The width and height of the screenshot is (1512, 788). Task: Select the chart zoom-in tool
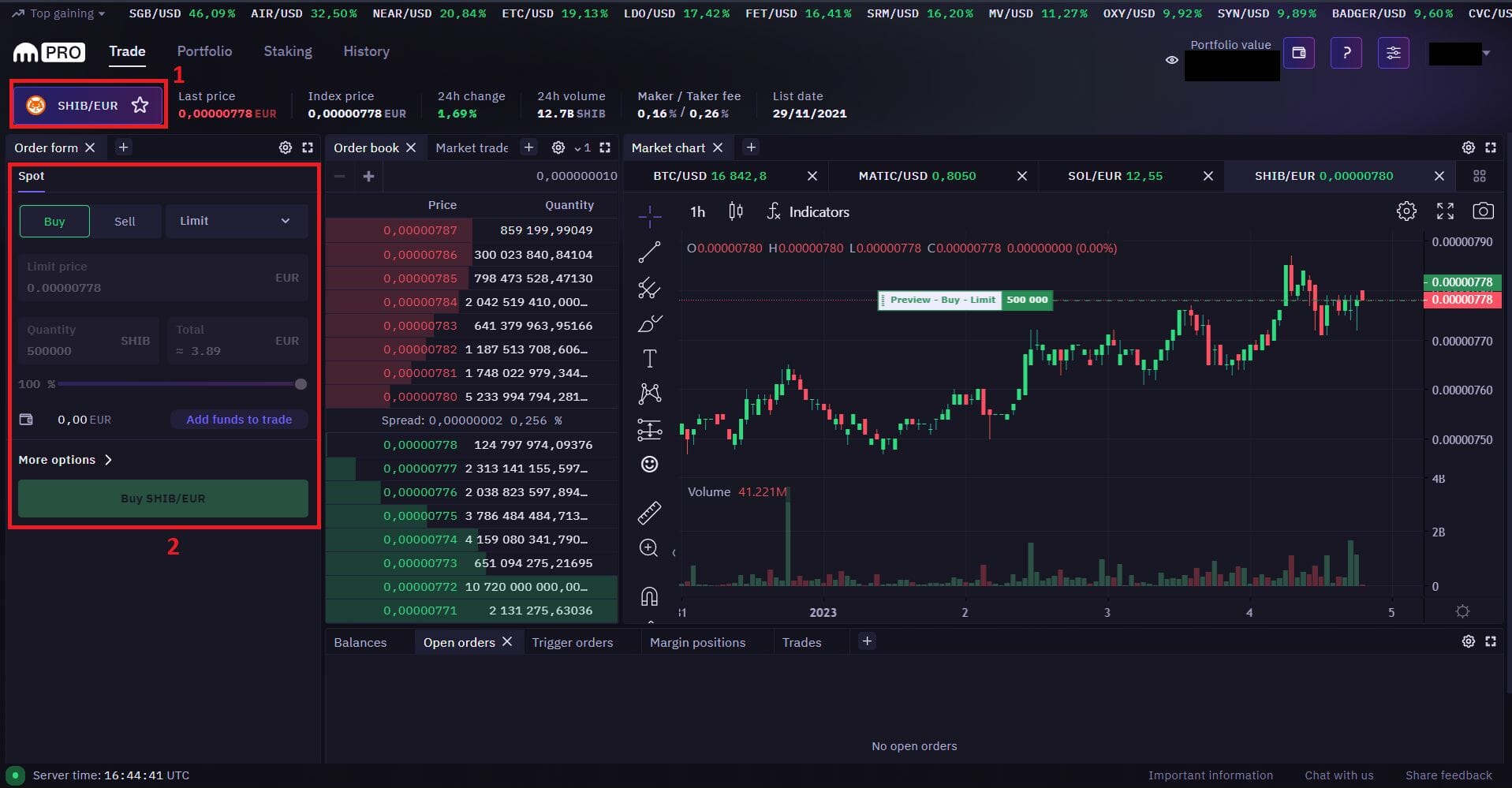coord(649,548)
